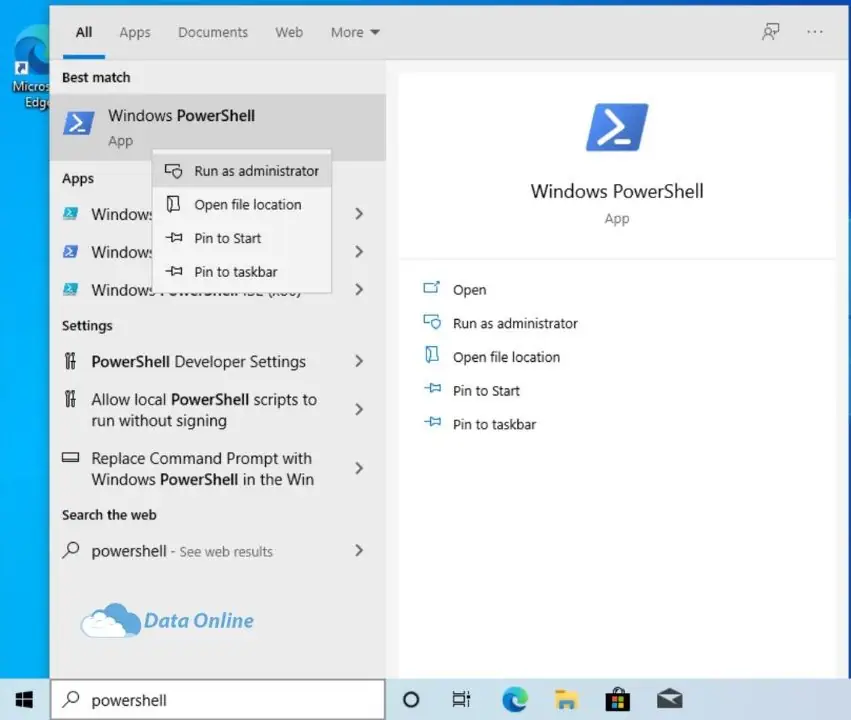Click pin icon beside details Pin to taskbar
851x720 pixels.
coord(433,422)
